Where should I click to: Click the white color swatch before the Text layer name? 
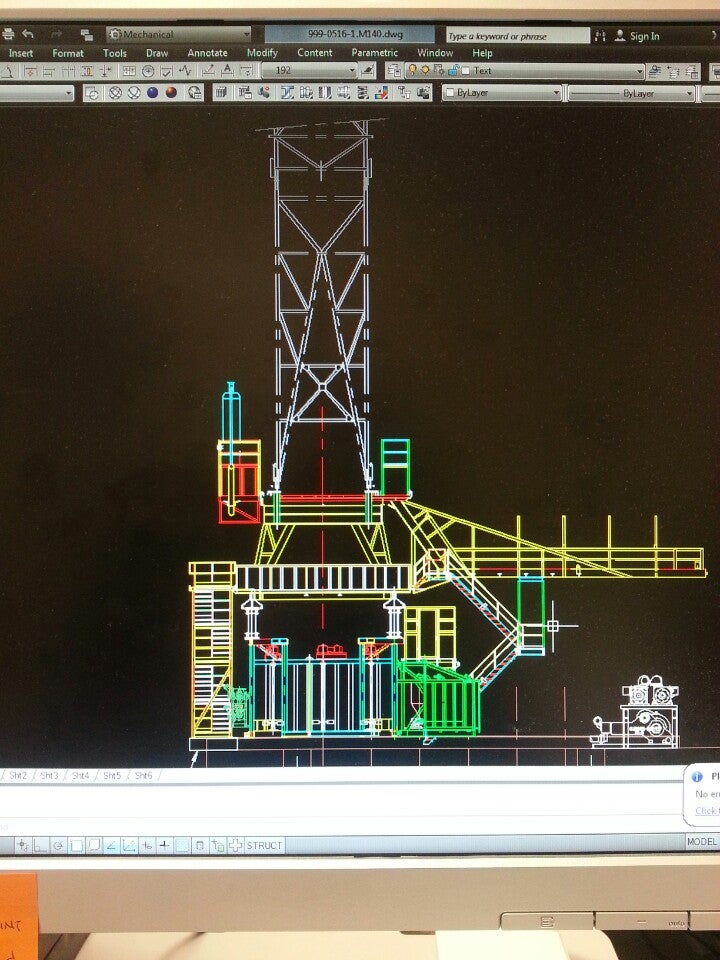pos(466,71)
